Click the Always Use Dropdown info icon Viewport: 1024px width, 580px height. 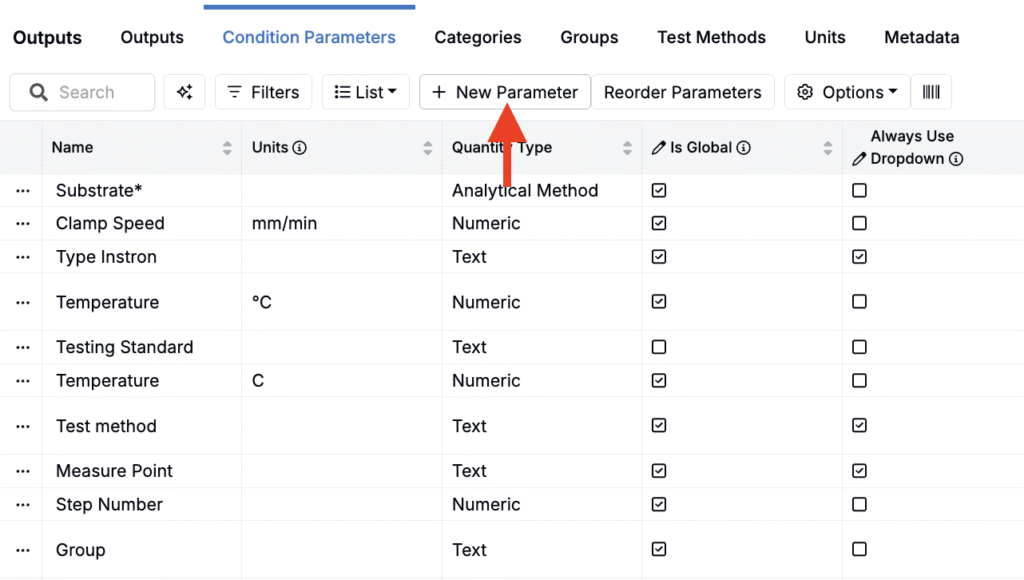[955, 159]
